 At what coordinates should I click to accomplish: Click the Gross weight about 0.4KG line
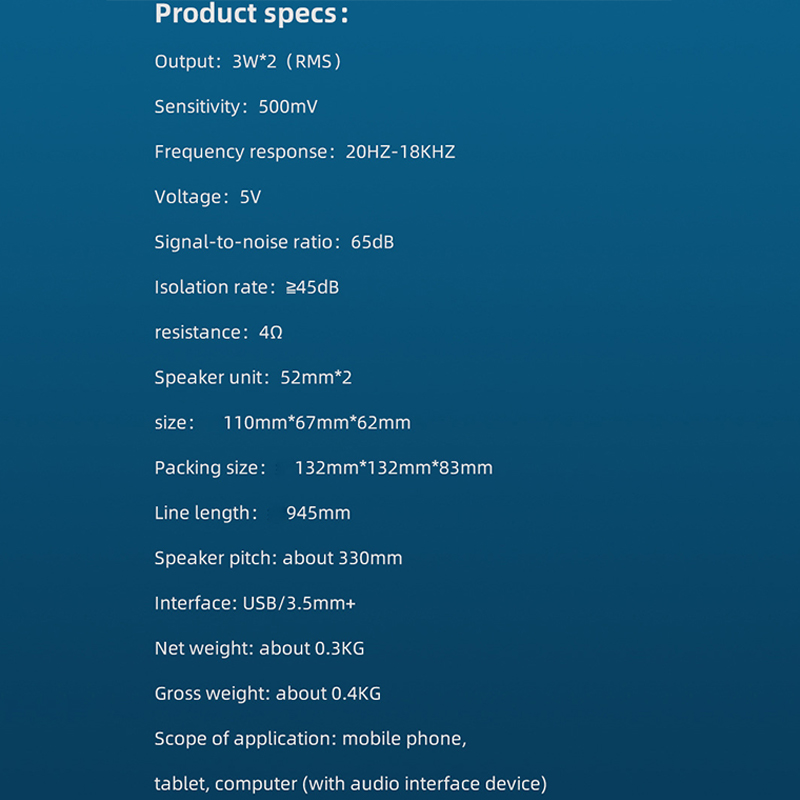268,693
